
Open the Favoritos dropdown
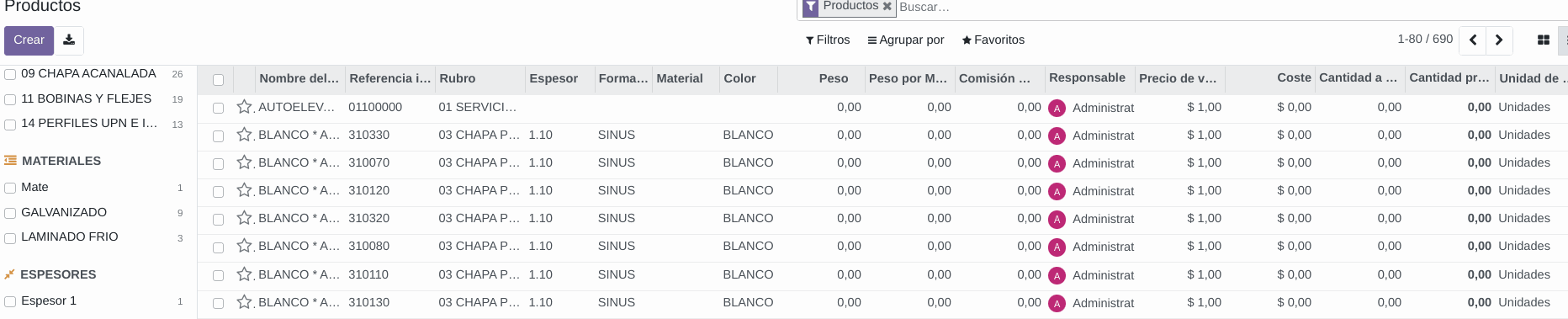click(993, 40)
